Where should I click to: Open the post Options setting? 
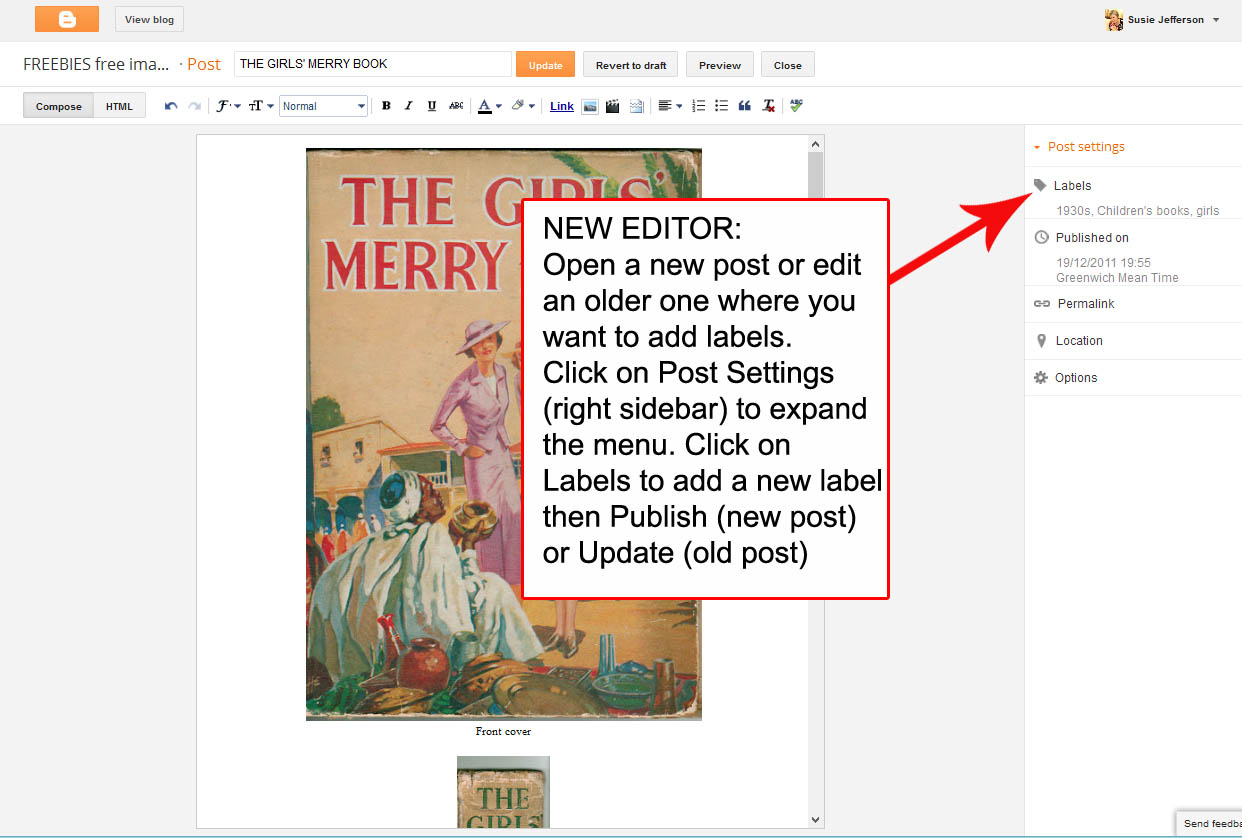click(1076, 378)
